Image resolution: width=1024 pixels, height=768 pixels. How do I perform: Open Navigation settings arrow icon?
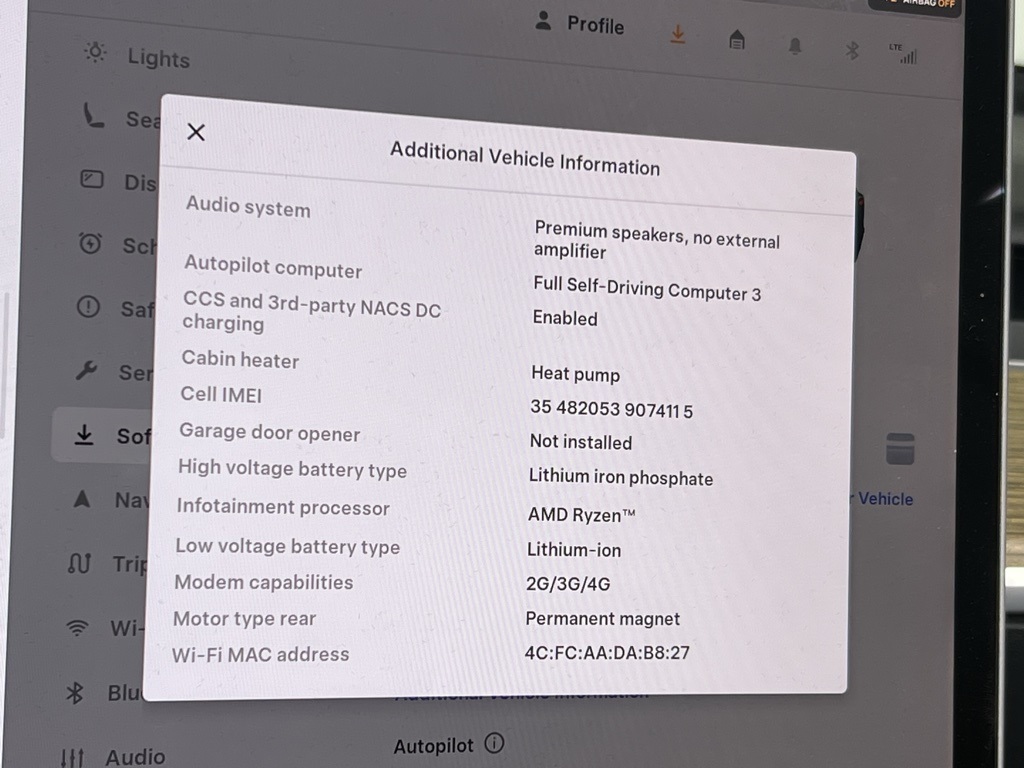tap(83, 498)
